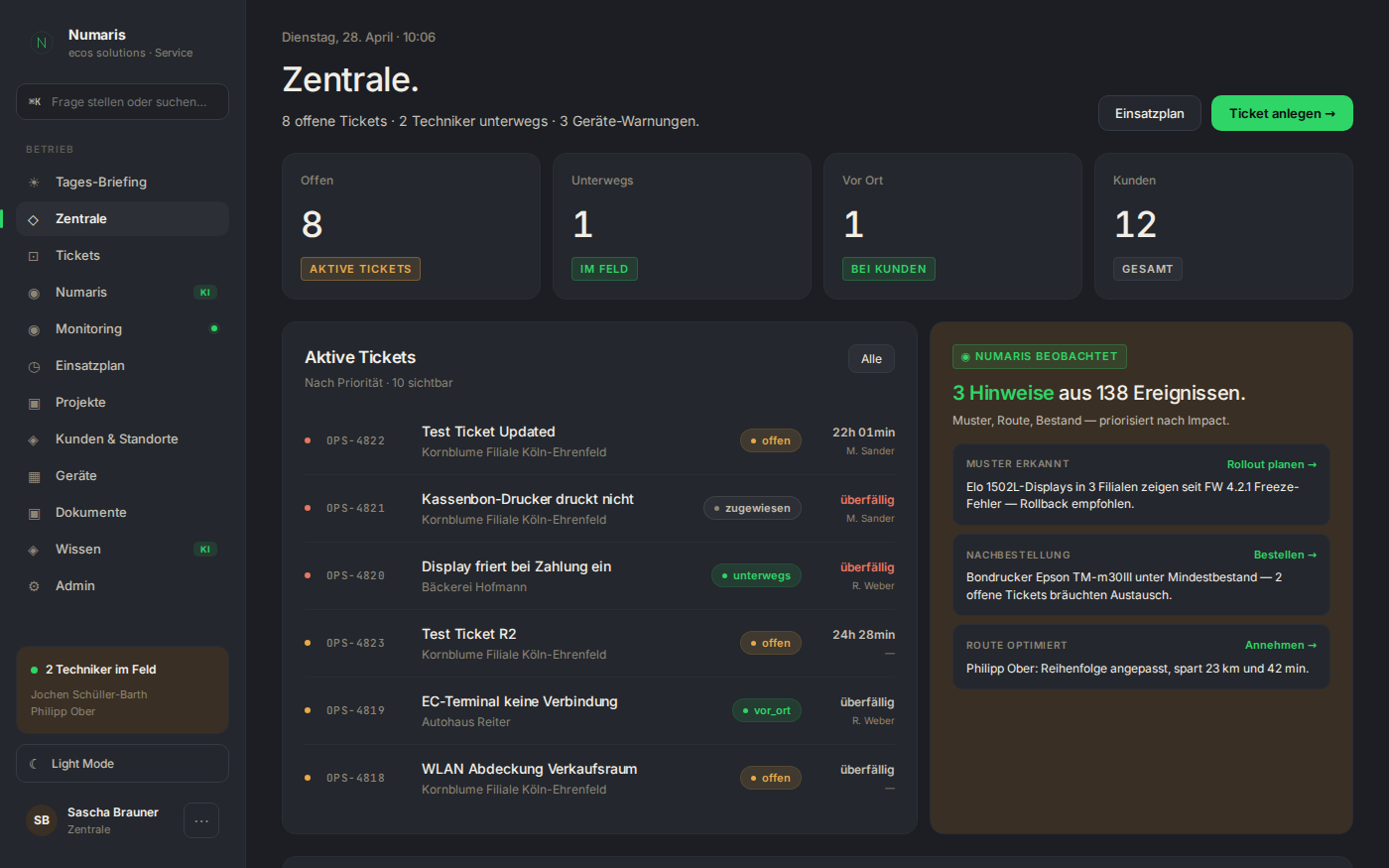Open Tages-Briefing in the sidebar
The width and height of the screenshot is (1389, 868).
click(x=122, y=183)
